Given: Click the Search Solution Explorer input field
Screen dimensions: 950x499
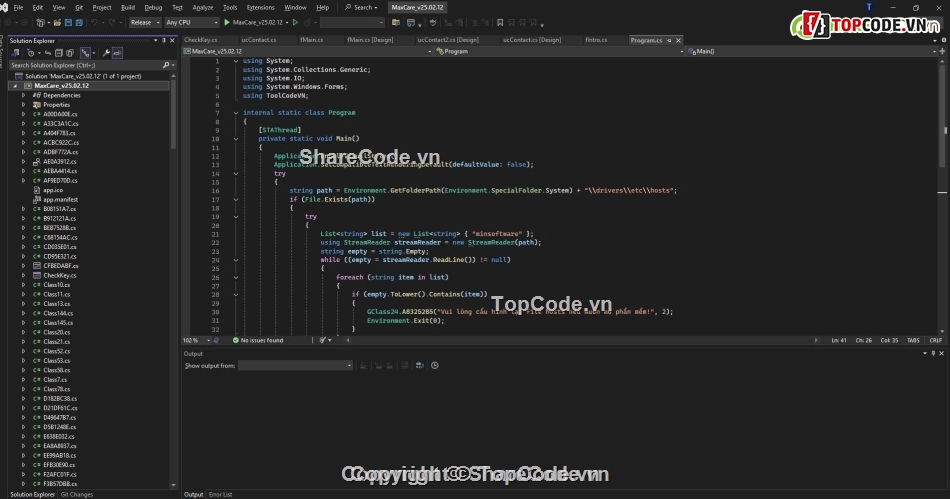Looking at the screenshot, I should tap(85, 65).
